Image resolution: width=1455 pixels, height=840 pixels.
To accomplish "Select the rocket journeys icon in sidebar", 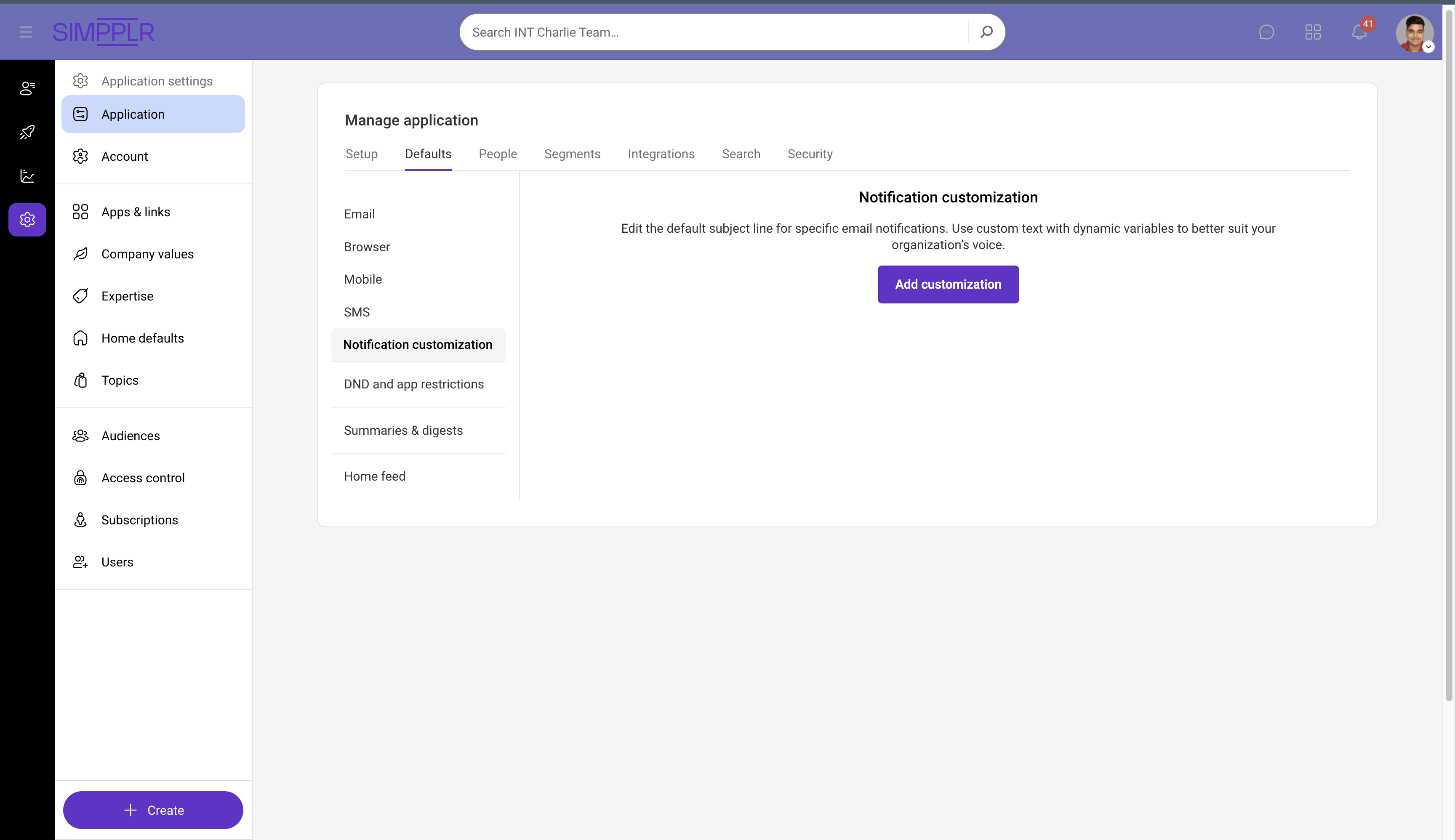I will [27, 132].
